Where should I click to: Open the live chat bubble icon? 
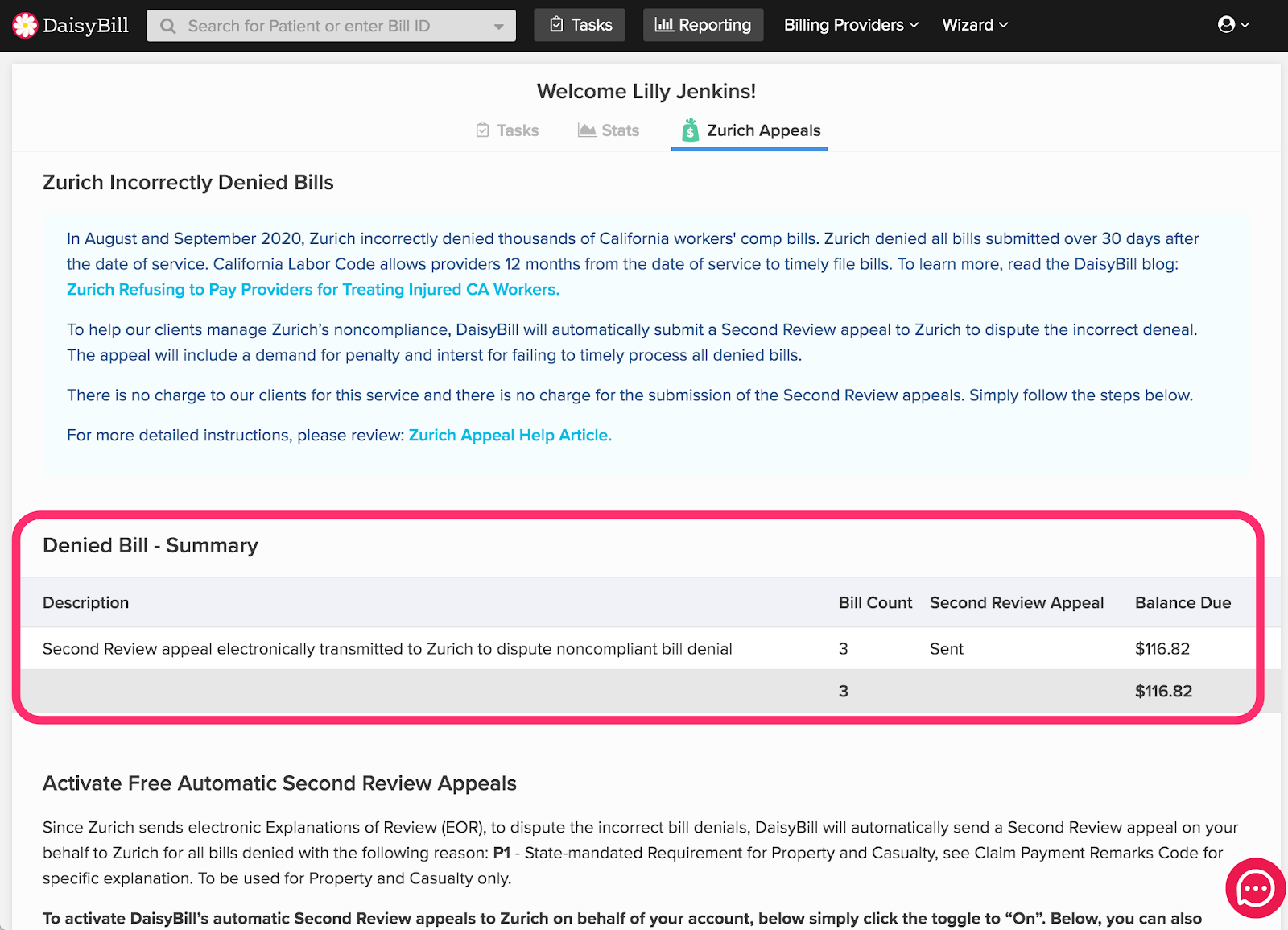tap(1255, 888)
